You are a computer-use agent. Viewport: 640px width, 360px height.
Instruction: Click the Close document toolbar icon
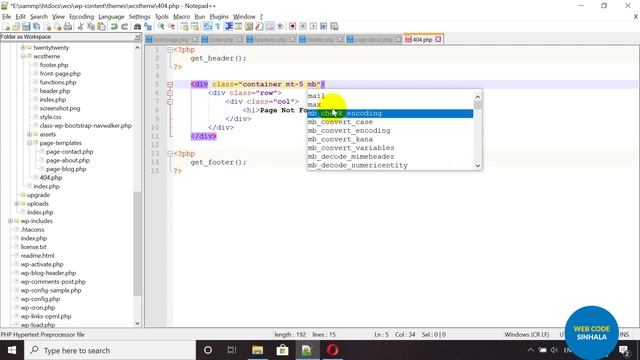click(x=47, y=27)
